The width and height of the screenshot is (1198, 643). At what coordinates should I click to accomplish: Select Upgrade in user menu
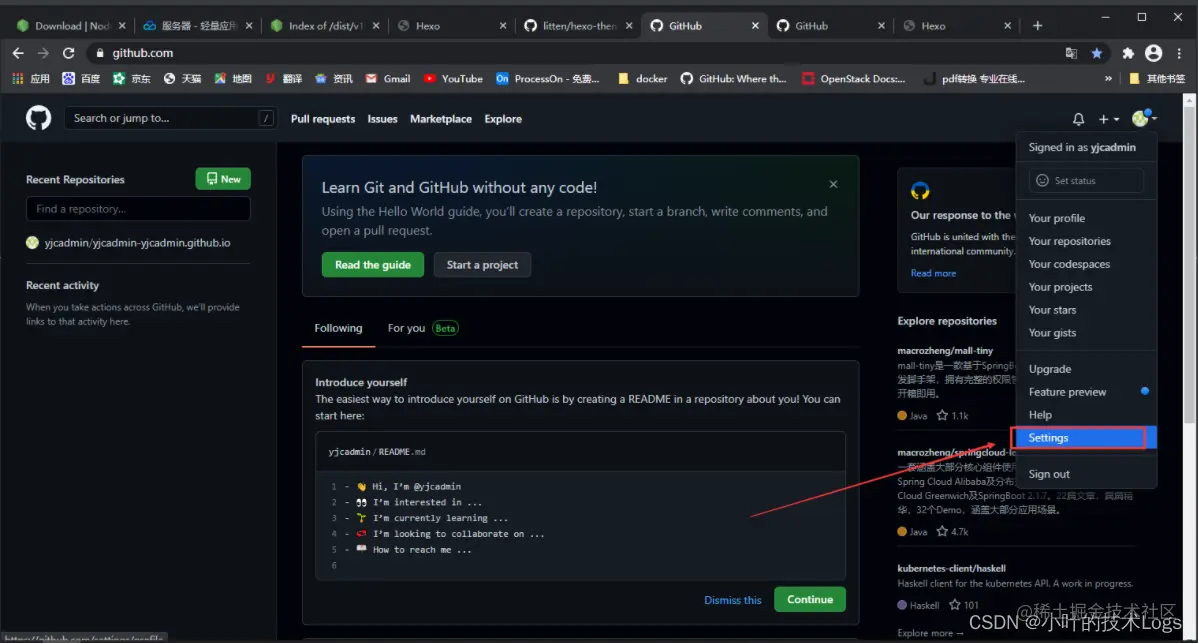tap(1086, 369)
